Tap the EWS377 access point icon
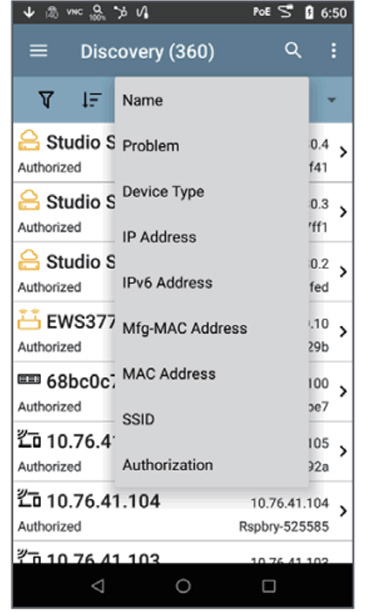This screenshot has width=369, height=612. tap(29, 320)
